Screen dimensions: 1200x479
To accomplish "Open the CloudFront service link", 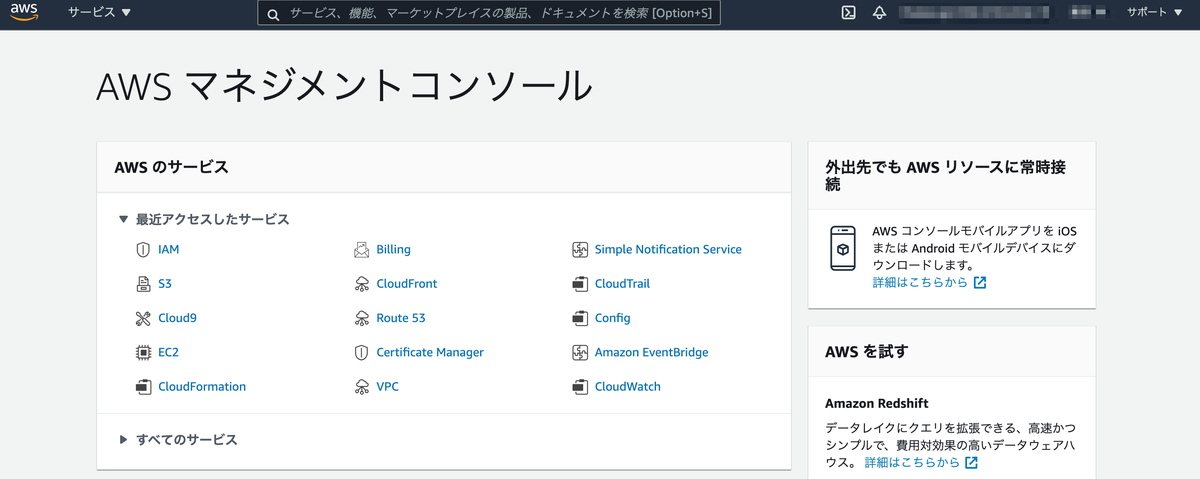I will tap(407, 284).
